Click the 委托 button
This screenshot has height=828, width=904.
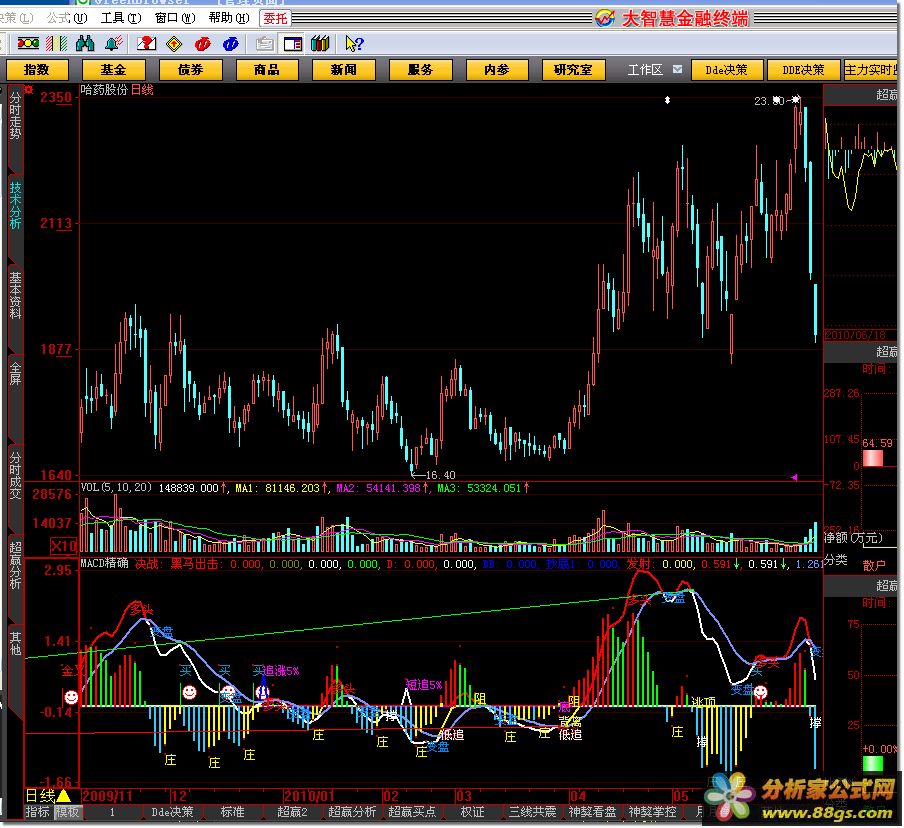(x=275, y=18)
